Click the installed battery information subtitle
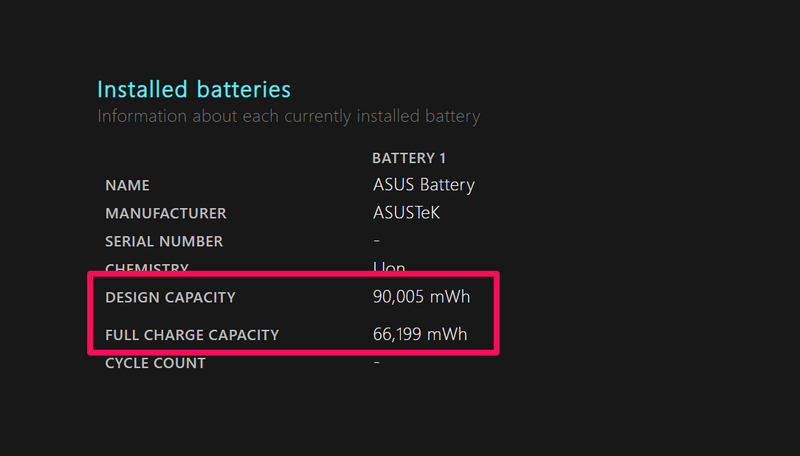 click(288, 116)
